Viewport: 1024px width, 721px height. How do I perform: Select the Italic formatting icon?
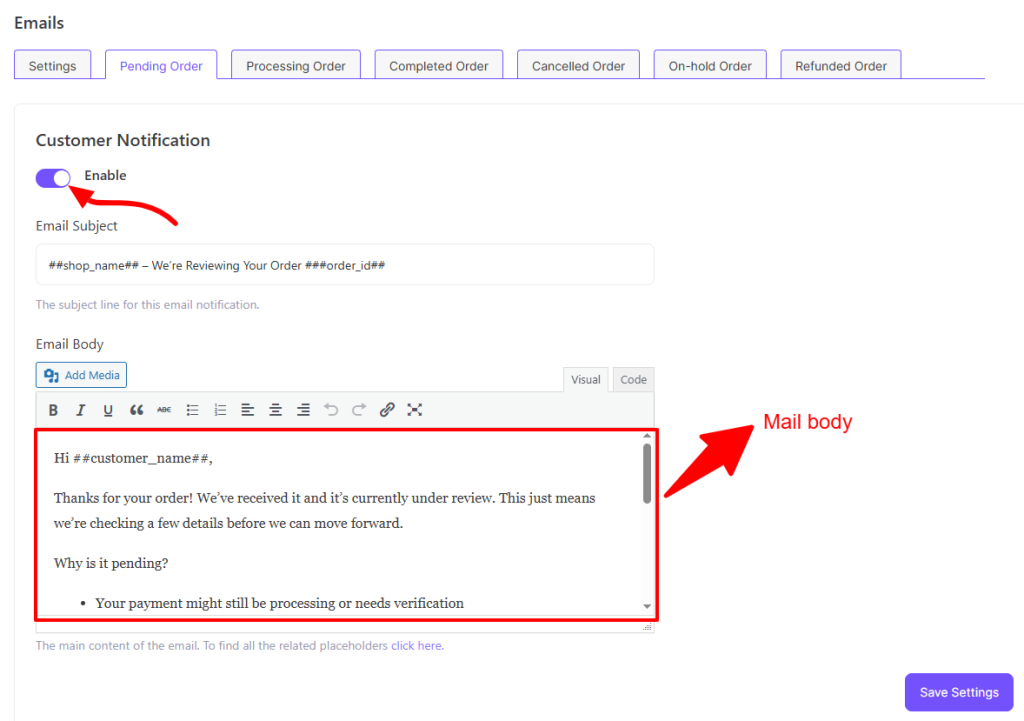click(81, 409)
